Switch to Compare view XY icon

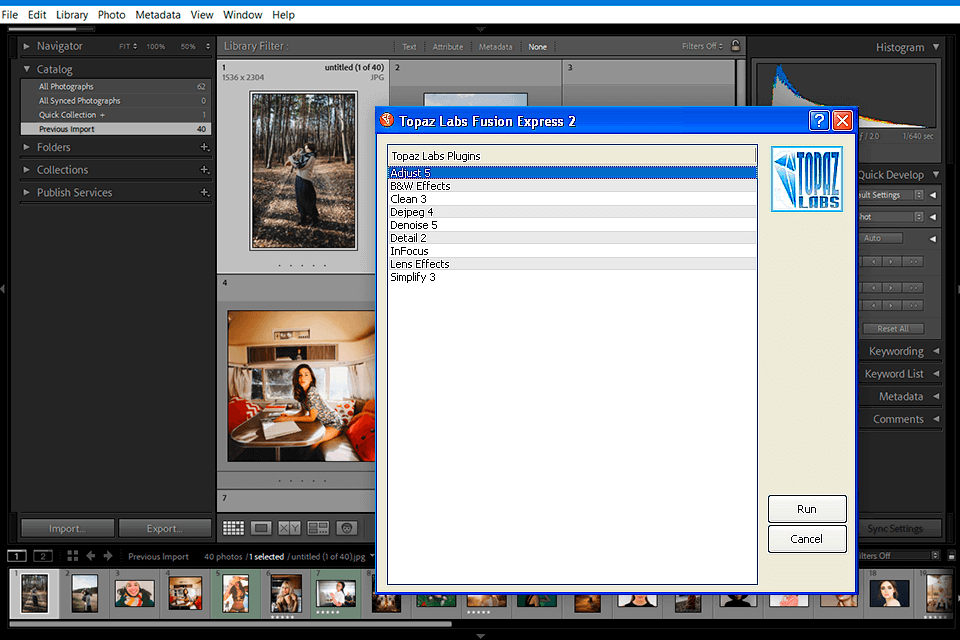click(289, 528)
